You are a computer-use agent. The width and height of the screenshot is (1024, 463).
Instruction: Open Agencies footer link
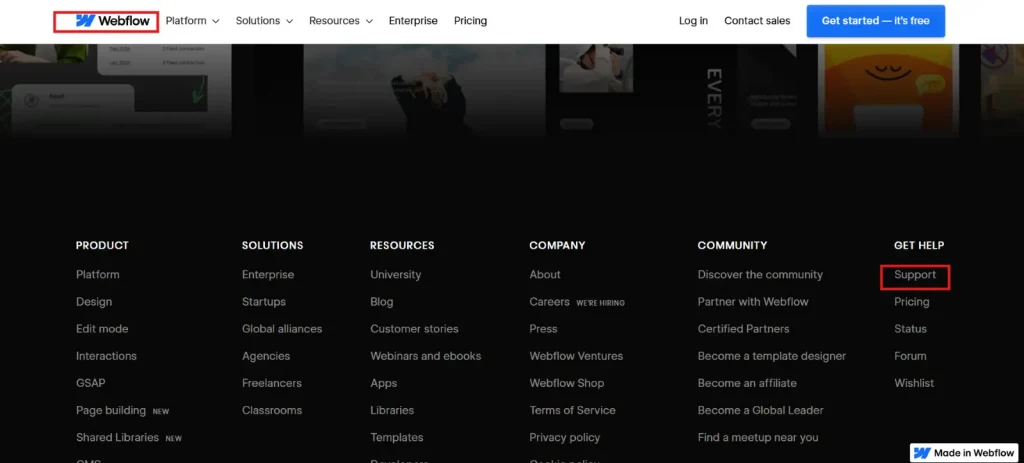[x=266, y=356]
